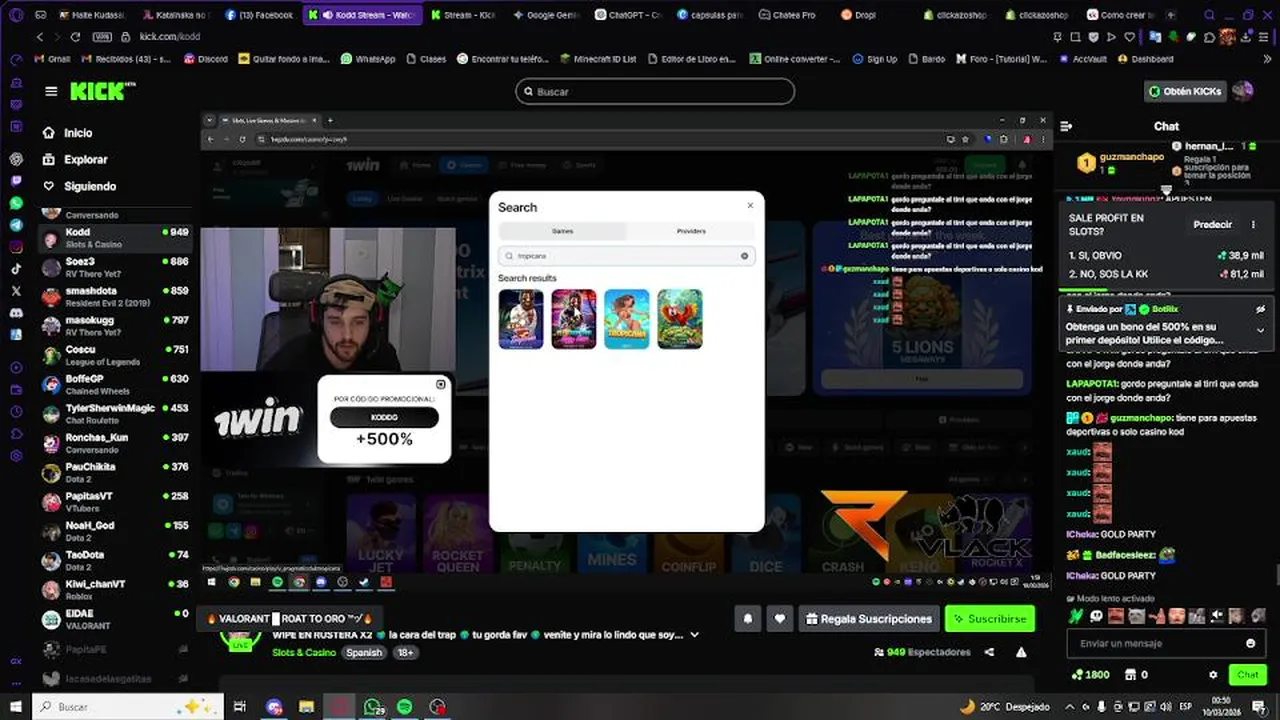Open WhatsApp bookmark in bookmarks bar
The image size is (1280, 720).
367,59
